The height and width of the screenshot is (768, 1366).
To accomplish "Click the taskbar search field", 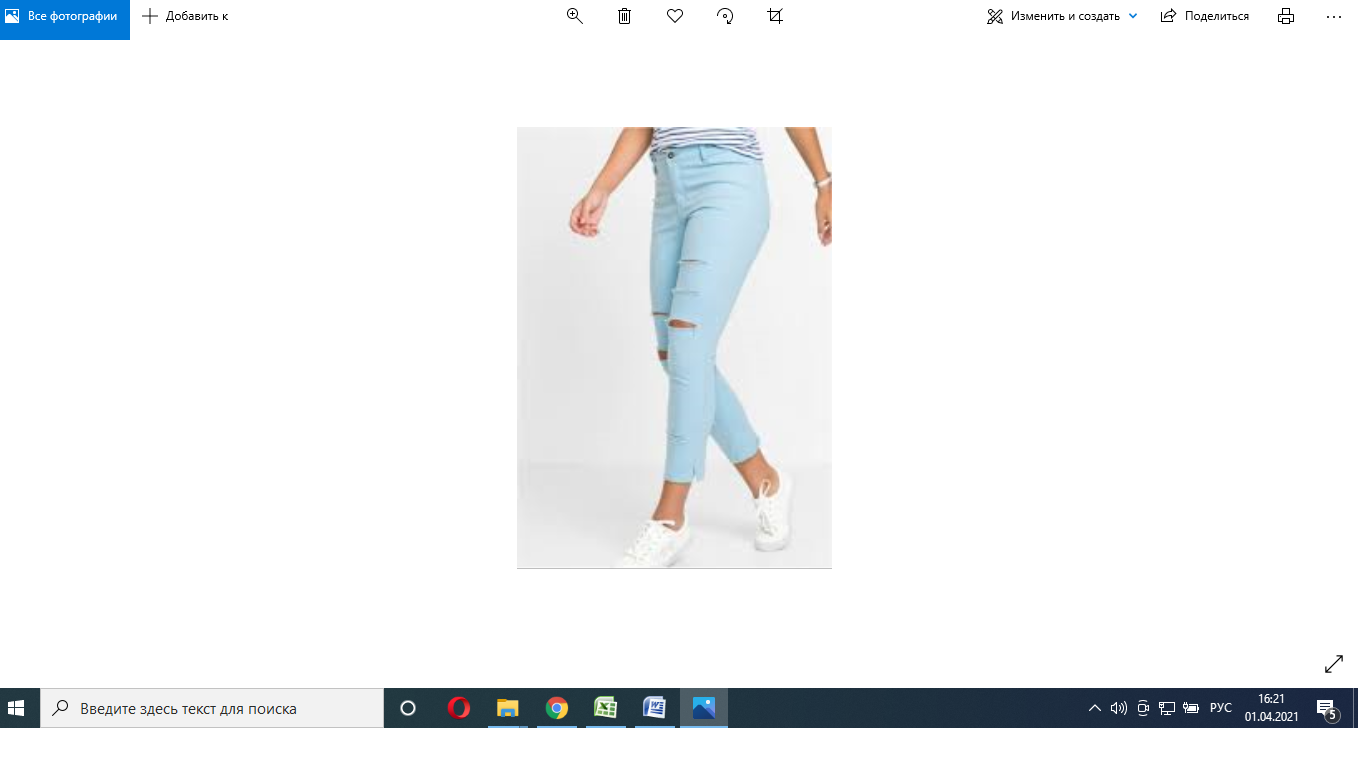I will (212, 708).
